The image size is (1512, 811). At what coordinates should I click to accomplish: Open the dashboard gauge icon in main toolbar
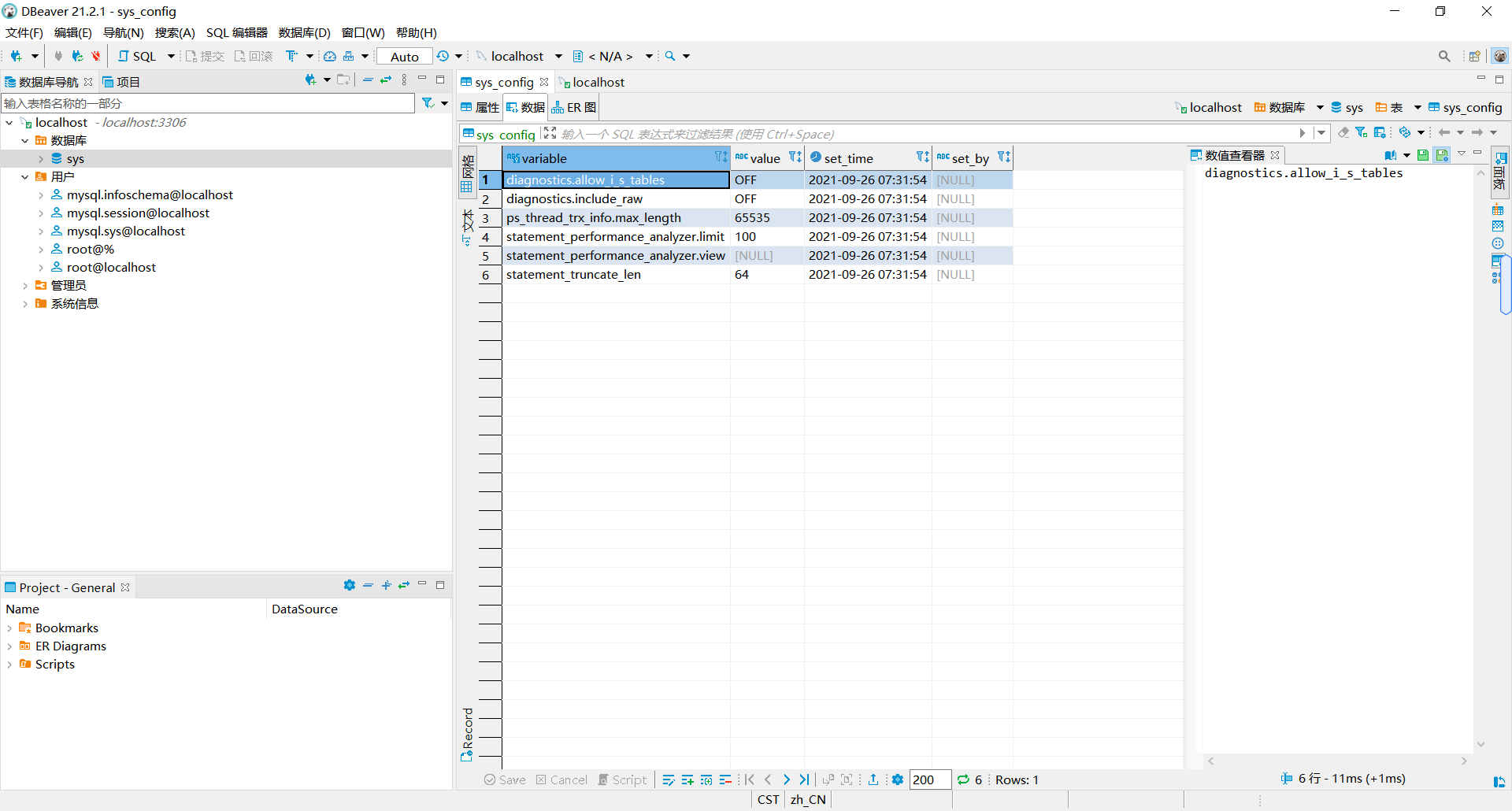pyautogui.click(x=330, y=56)
